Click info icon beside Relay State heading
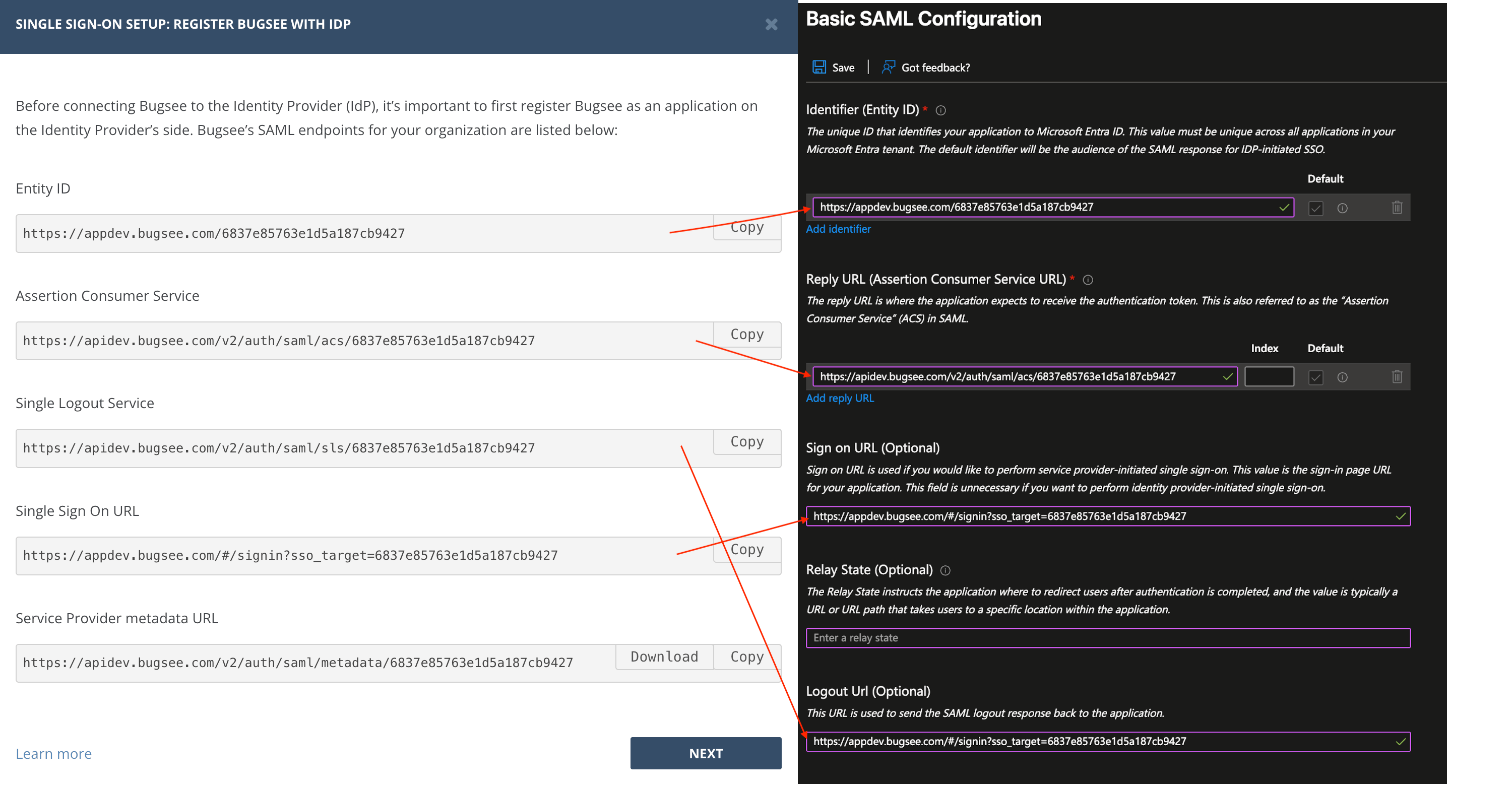Viewport: 1512px width, 787px height. coord(945,570)
